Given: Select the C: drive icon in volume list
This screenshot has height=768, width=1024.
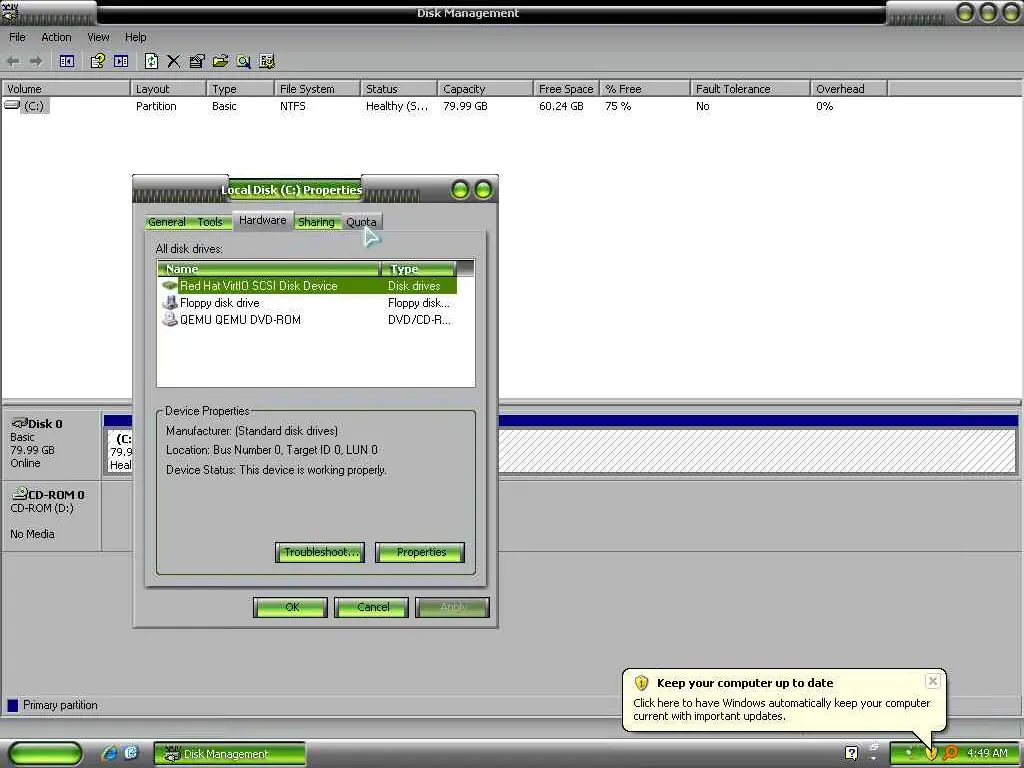Looking at the screenshot, I should coord(12,104).
